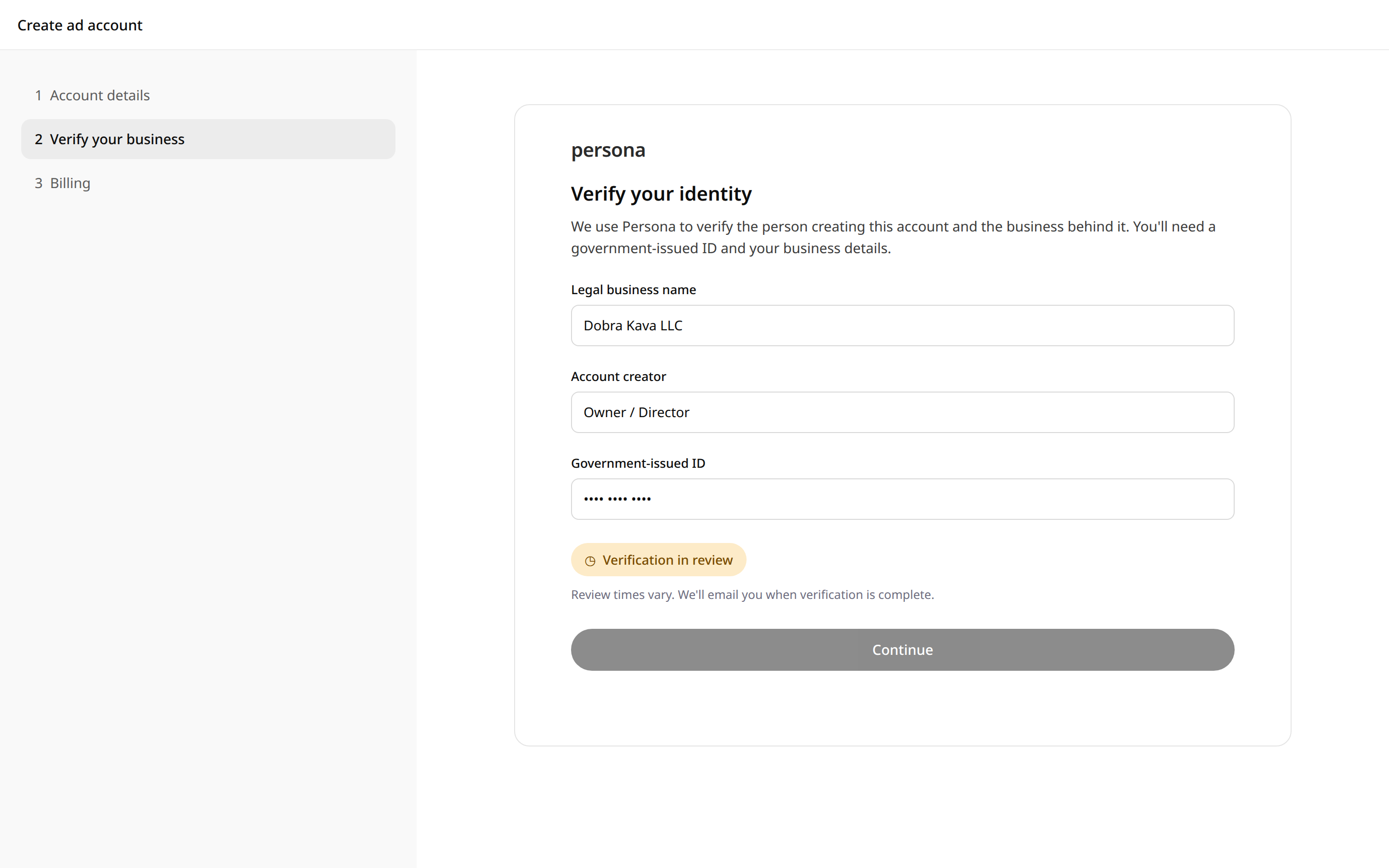Viewport: 1389px width, 868px height.
Task: Click the Continue button
Action: 902,649
